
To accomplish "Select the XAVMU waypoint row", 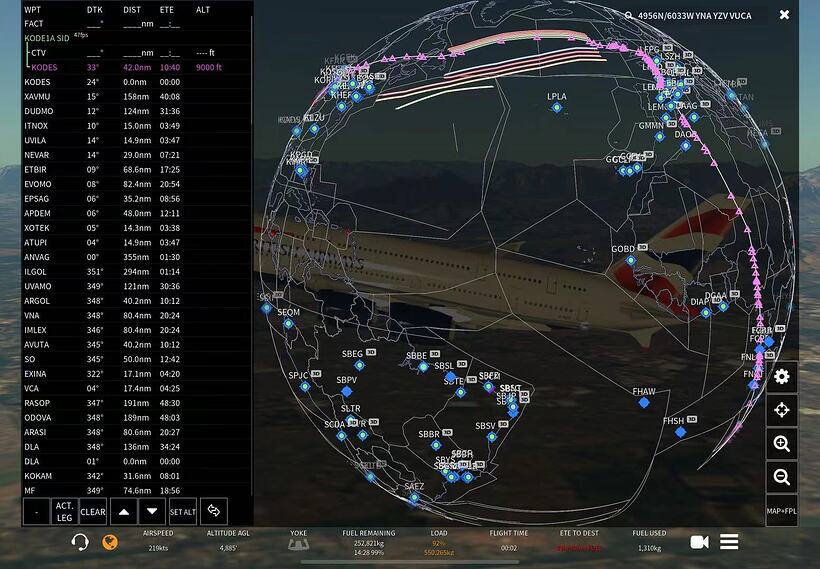I will [x=136, y=97].
